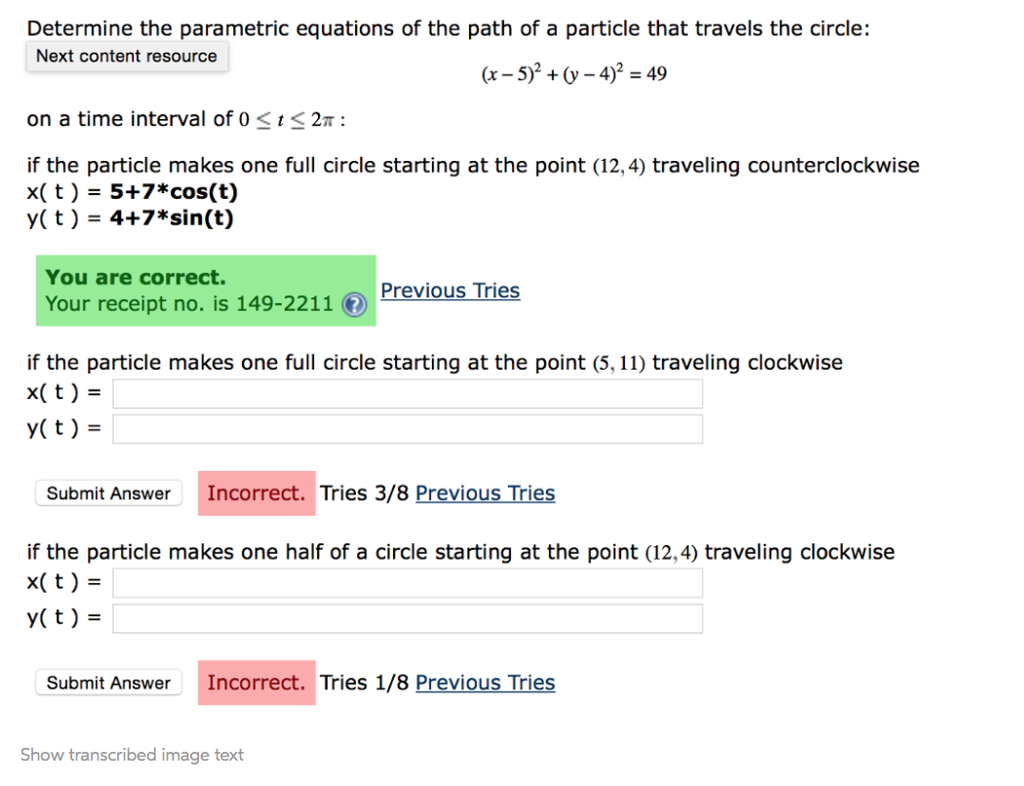1024x786 pixels.
Task: Open Previous Tries for the correct counterclockwise answer
Action: pos(450,290)
